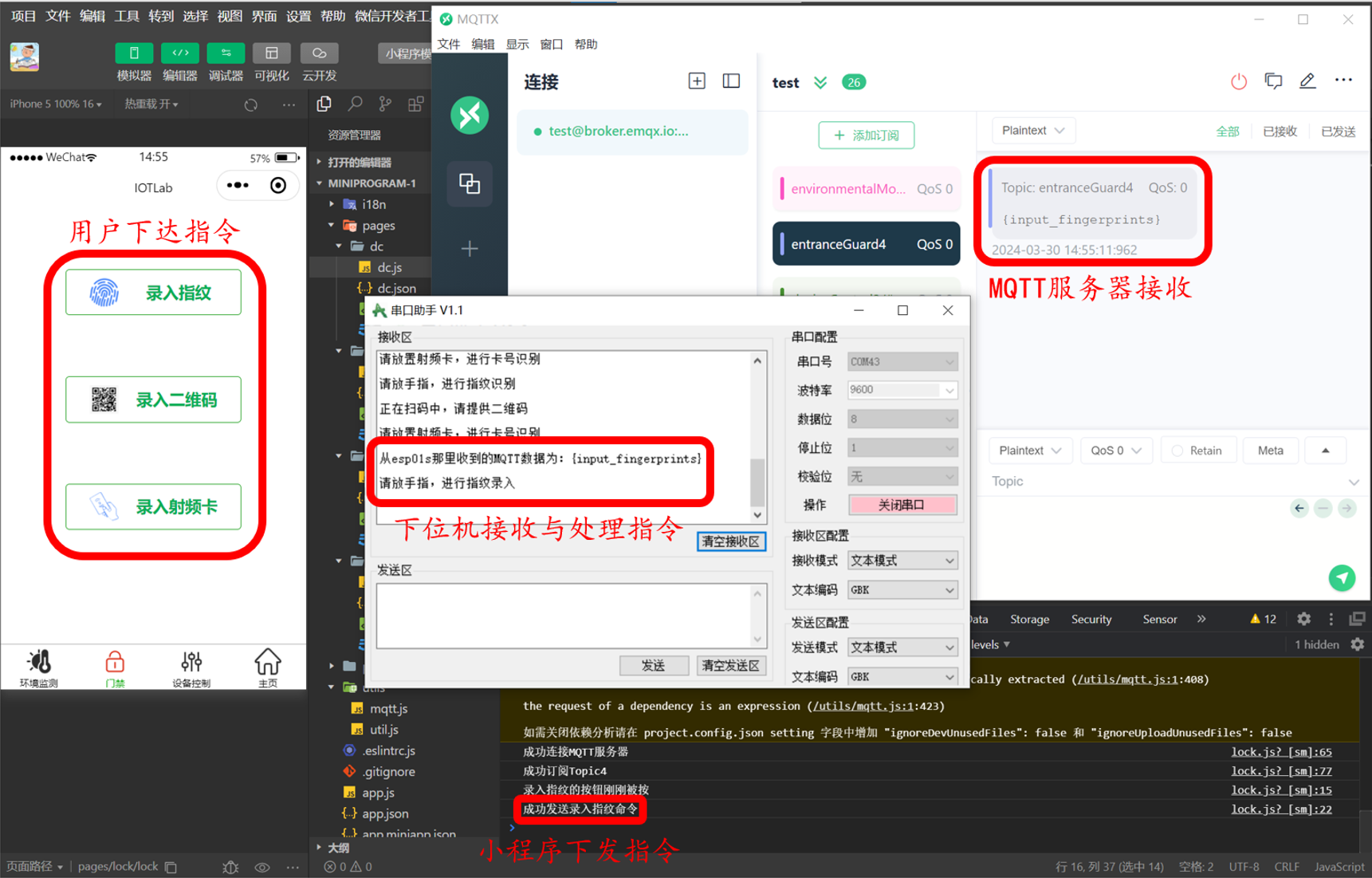Open source control branch icon
Viewport: 1372px width, 878px height.
click(386, 104)
